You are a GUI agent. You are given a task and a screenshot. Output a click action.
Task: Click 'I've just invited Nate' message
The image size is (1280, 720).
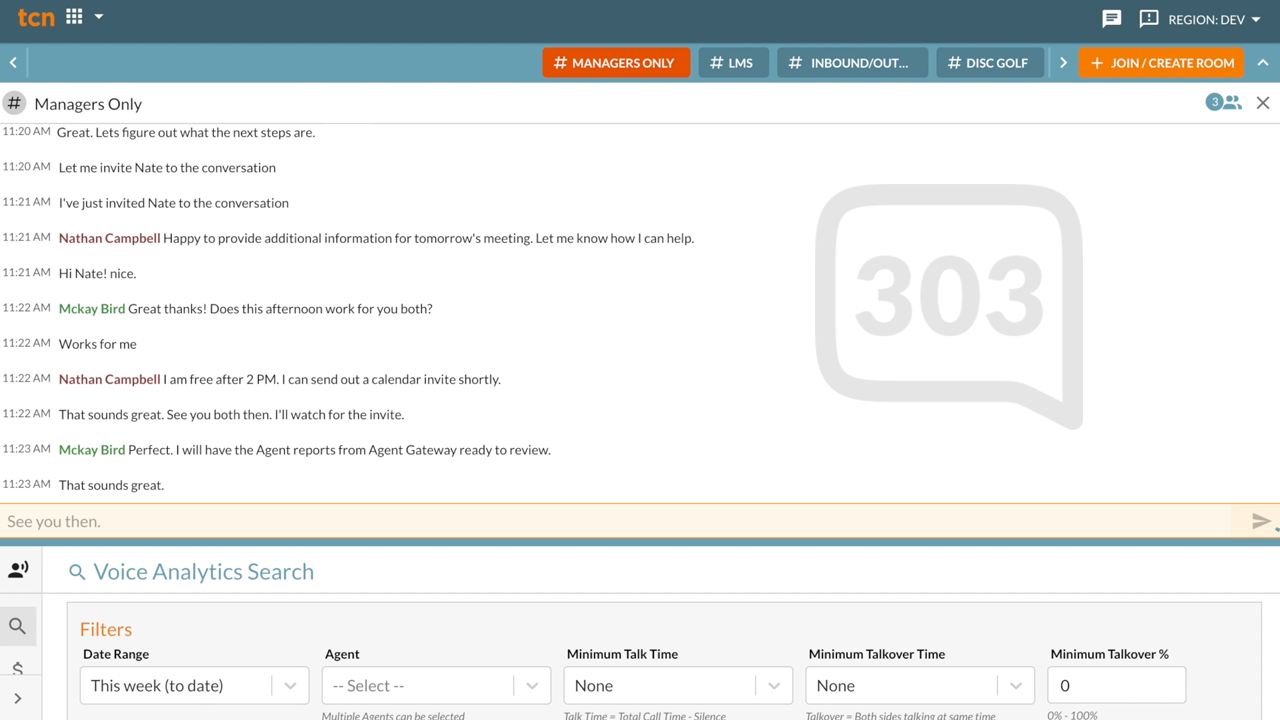tap(174, 203)
